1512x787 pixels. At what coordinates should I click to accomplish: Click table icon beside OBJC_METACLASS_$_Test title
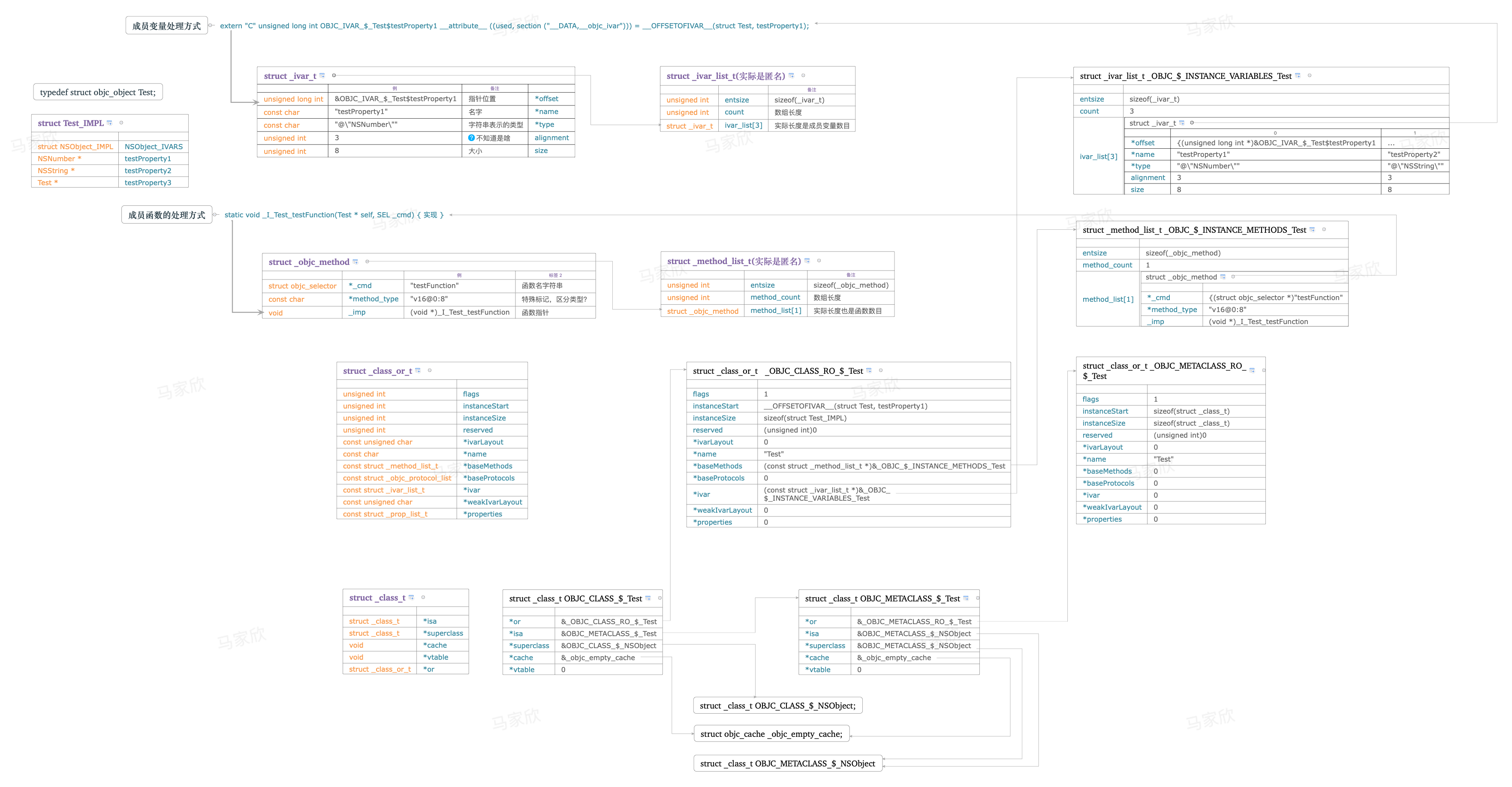point(966,598)
